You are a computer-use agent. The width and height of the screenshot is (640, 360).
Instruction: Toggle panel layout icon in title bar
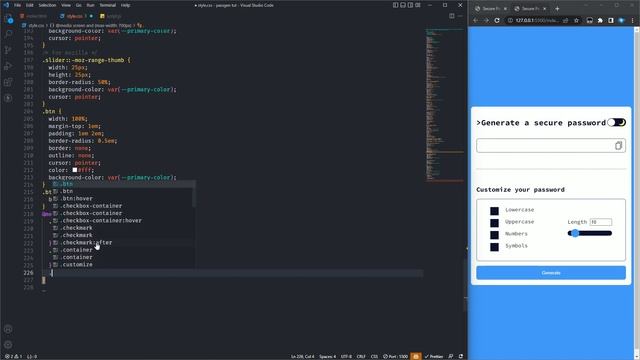click(x=403, y=5)
